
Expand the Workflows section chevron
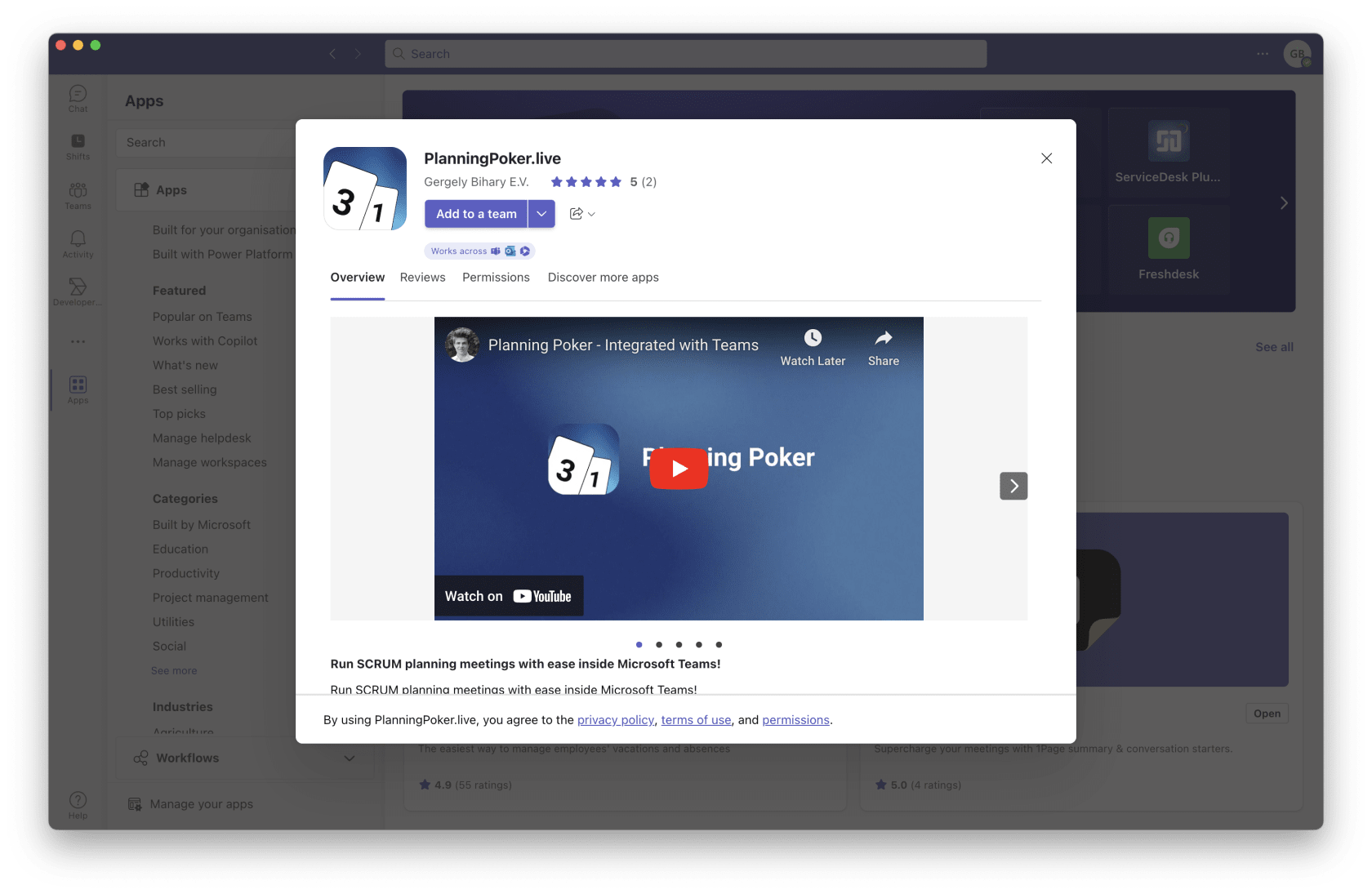tap(350, 758)
